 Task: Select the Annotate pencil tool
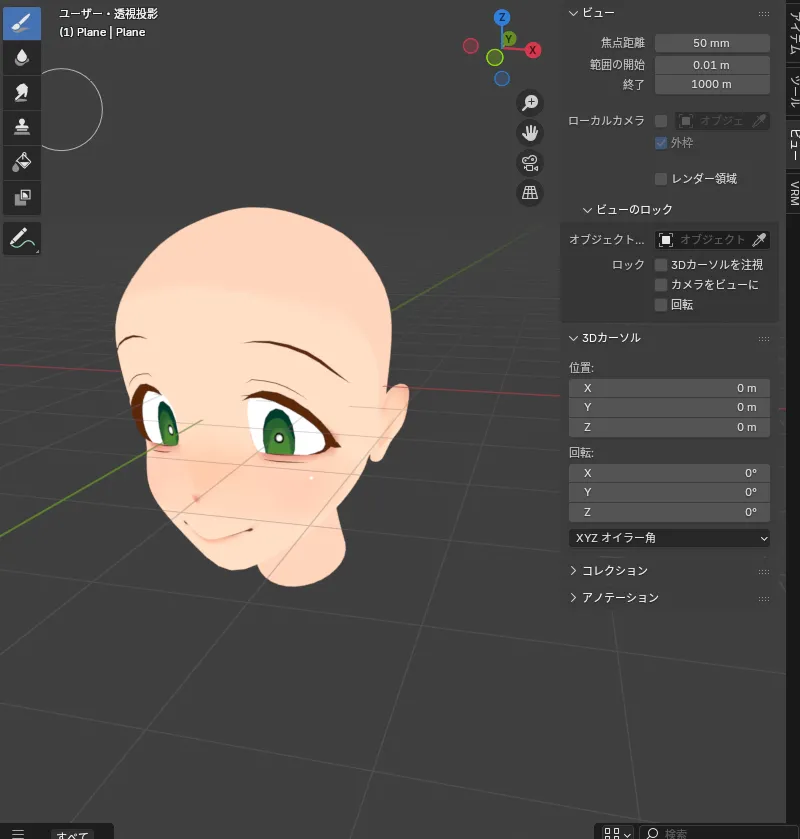[22, 238]
